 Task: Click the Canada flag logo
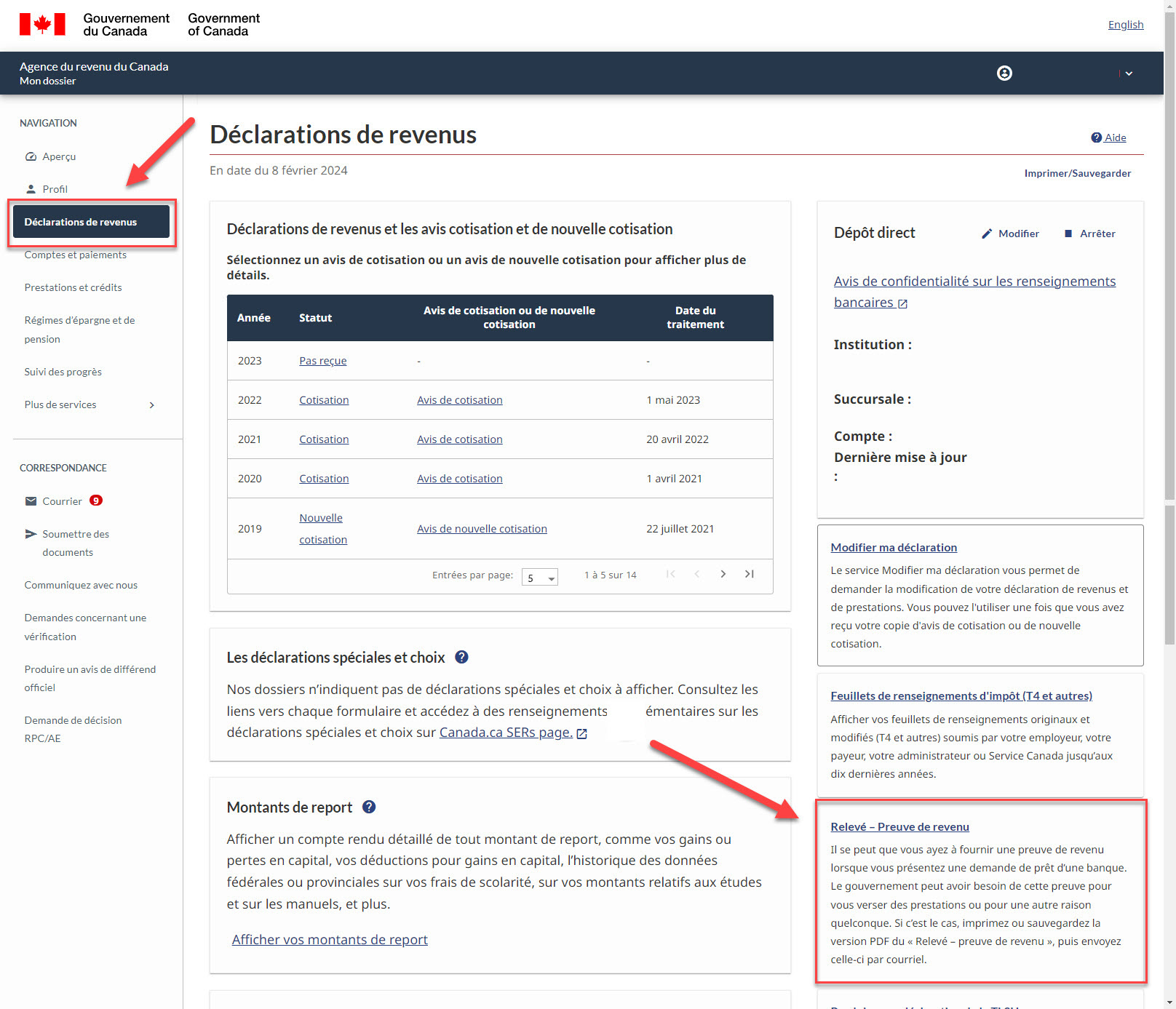[42, 24]
